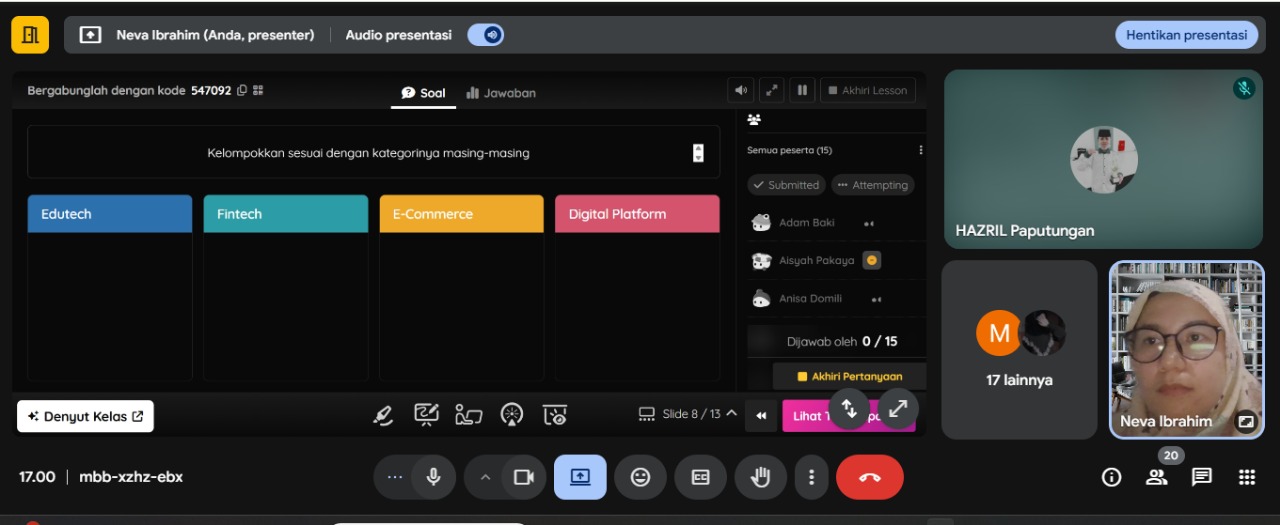
Task: Turn on closed captions
Action: (x=701, y=477)
